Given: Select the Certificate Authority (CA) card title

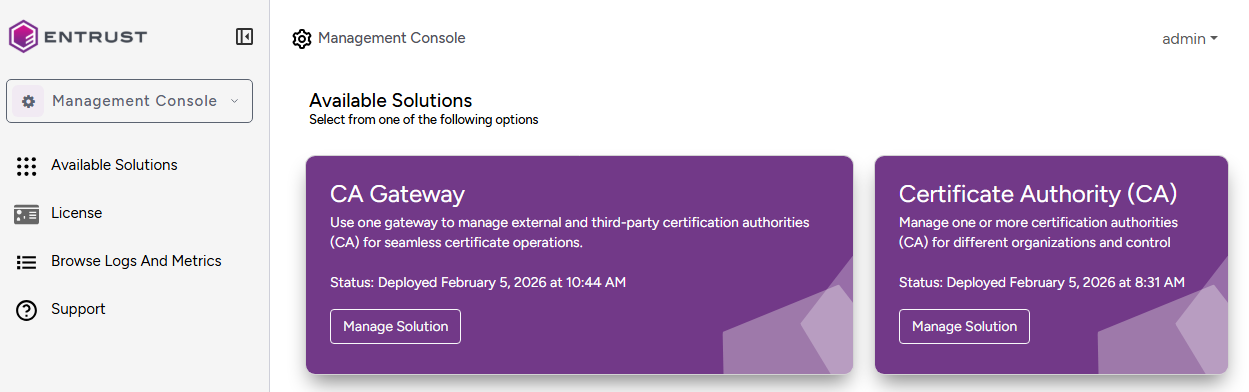Looking at the screenshot, I should pos(1038,193).
